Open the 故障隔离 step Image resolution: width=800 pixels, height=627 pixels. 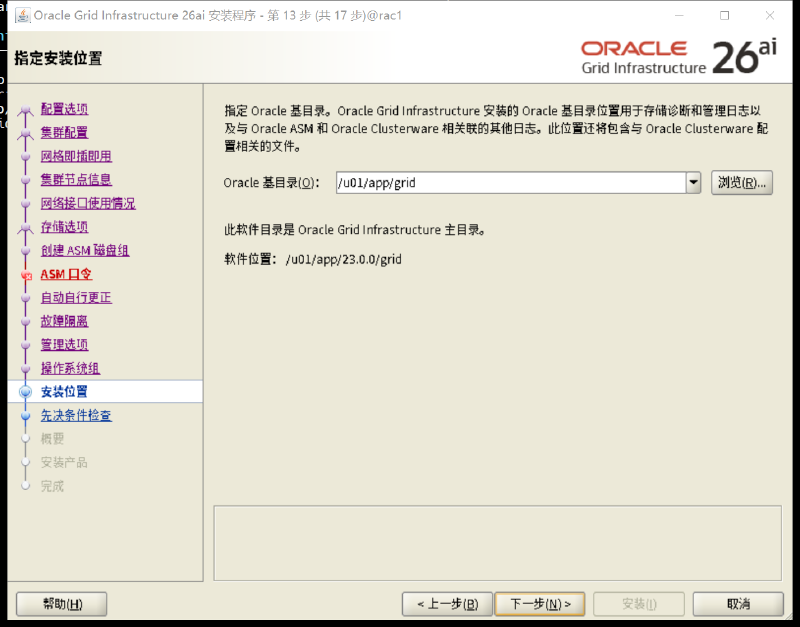[x=64, y=321]
